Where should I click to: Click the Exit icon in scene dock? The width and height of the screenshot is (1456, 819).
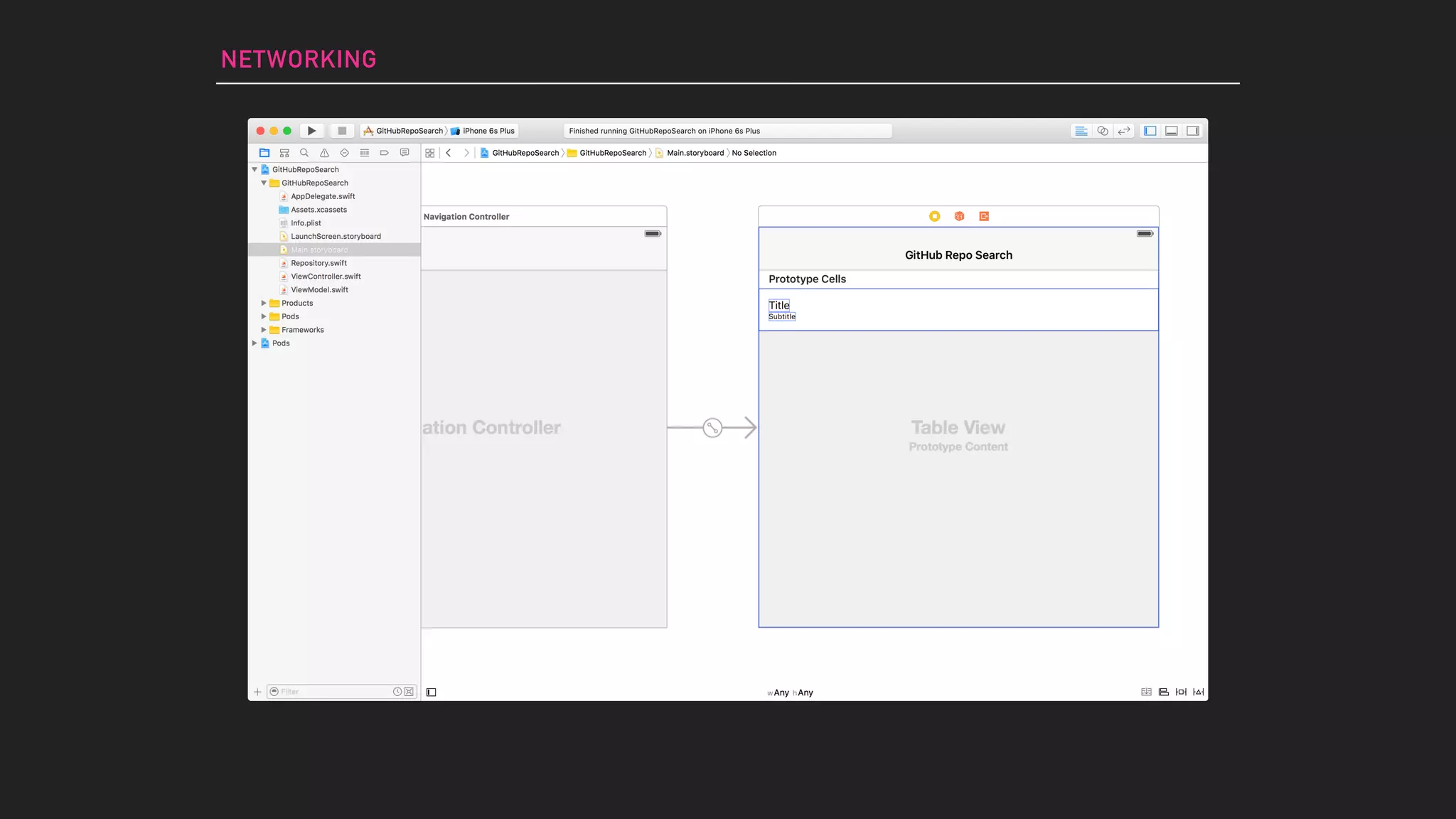click(984, 216)
